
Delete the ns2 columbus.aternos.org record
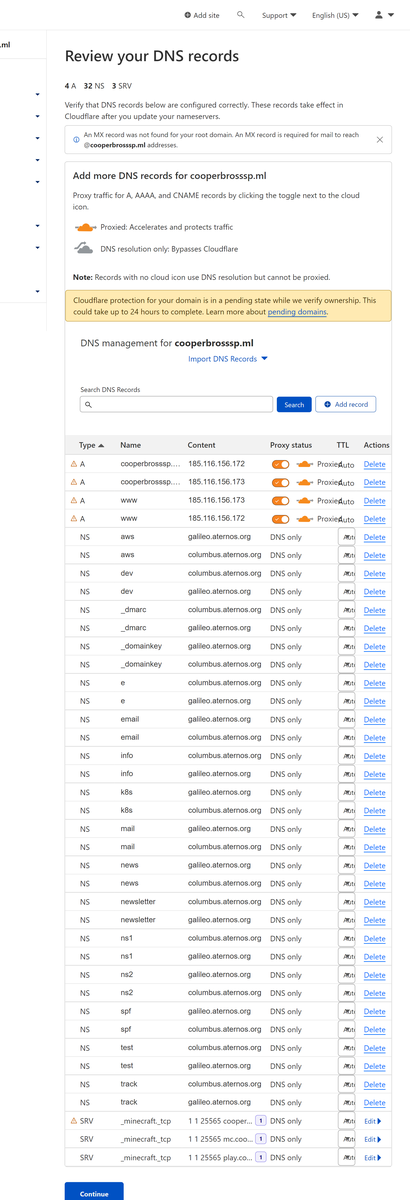(x=374, y=993)
